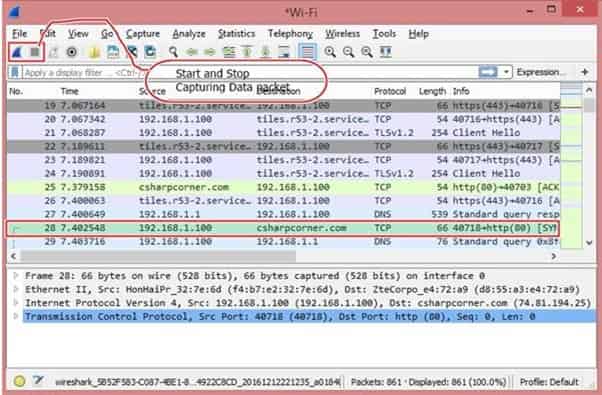Toggle auto scroll during live capture
This screenshot has height=395, width=602.
click(284, 51)
